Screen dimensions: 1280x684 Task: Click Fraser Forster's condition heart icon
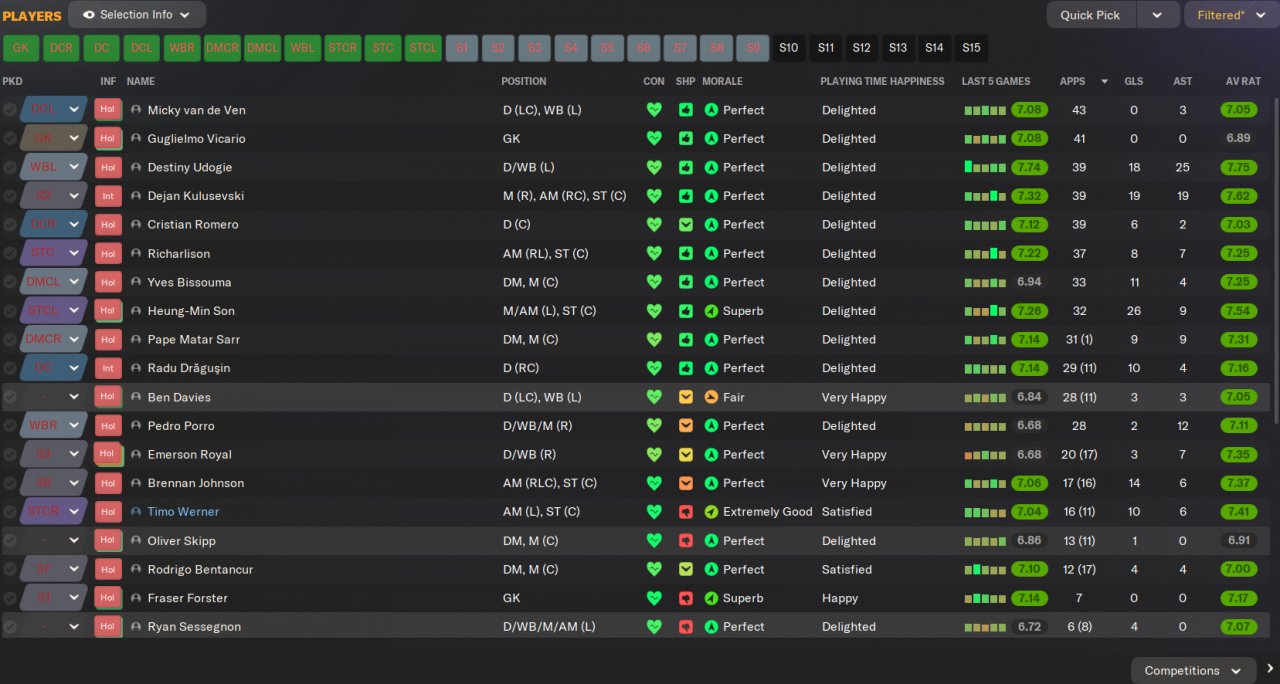654,598
